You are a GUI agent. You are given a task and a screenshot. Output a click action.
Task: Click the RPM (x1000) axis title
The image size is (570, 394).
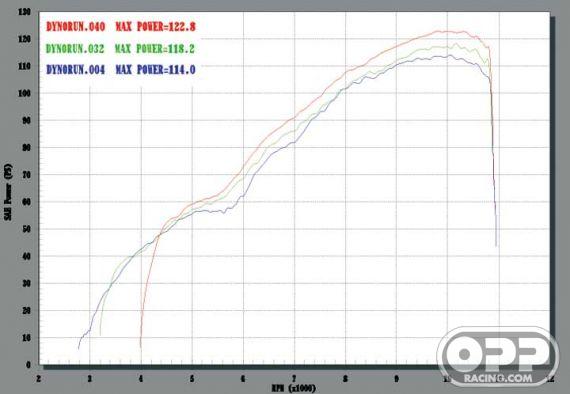pos(294,388)
